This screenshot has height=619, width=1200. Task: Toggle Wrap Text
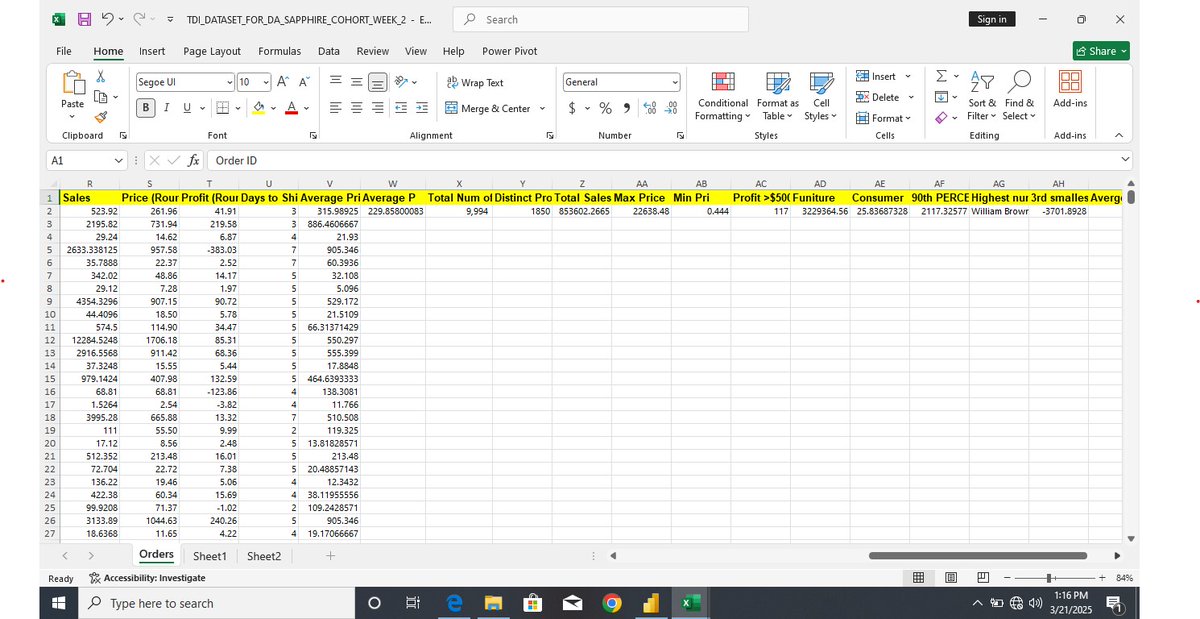pyautogui.click(x=473, y=83)
